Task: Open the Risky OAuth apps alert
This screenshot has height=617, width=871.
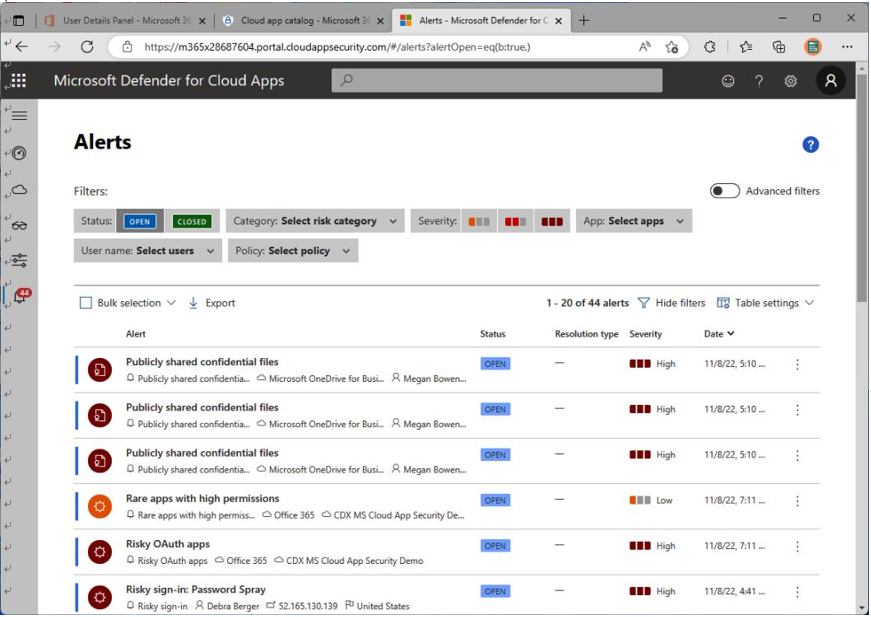Action: click(x=168, y=544)
